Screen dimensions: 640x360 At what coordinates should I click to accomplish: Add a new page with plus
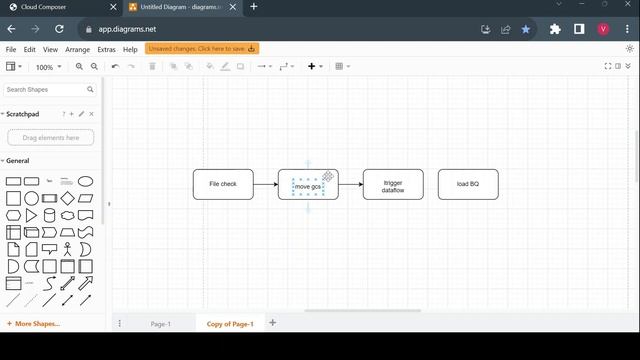[x=273, y=323]
